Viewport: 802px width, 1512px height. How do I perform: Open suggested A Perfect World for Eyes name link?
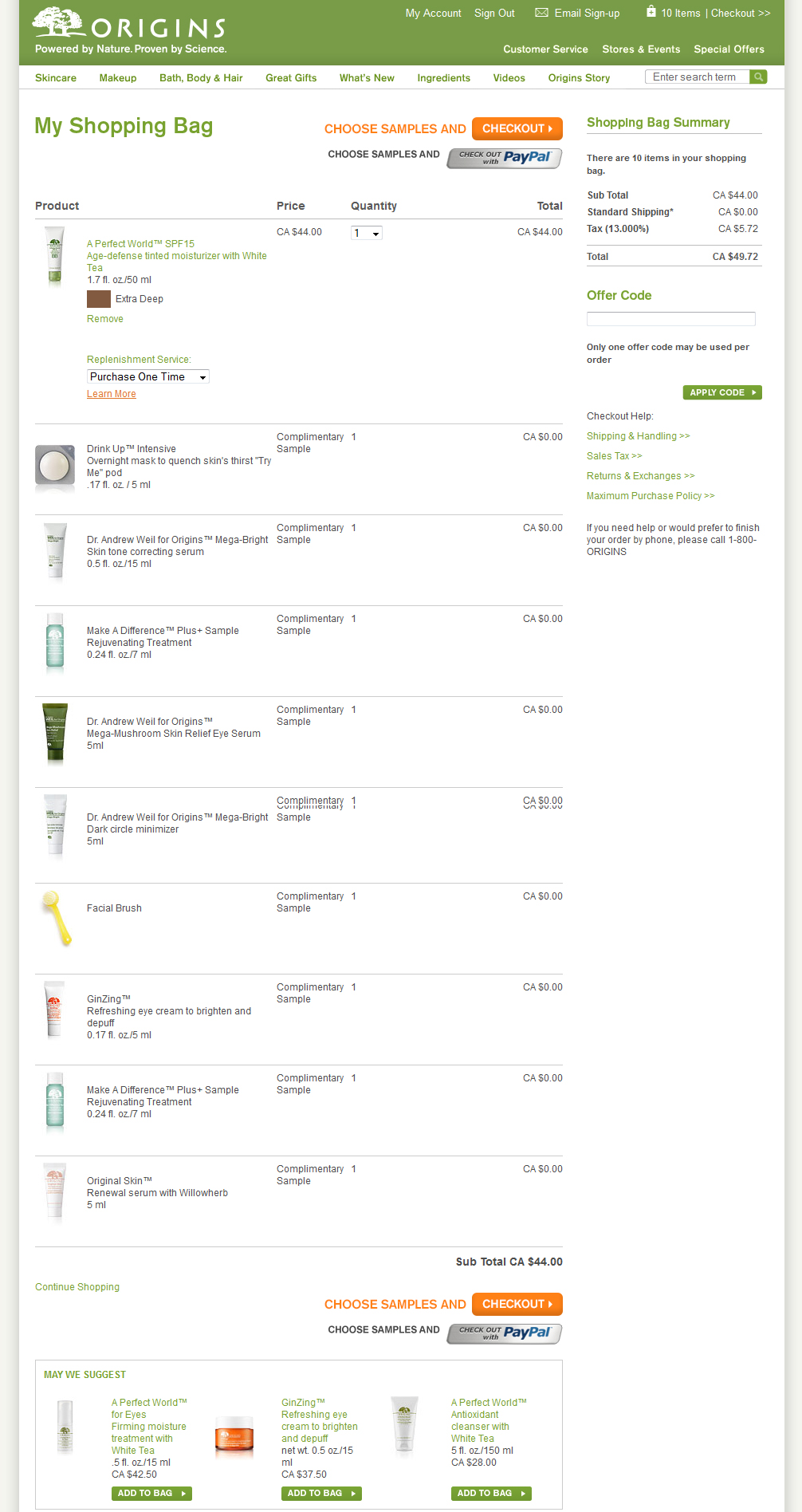[x=149, y=1427]
